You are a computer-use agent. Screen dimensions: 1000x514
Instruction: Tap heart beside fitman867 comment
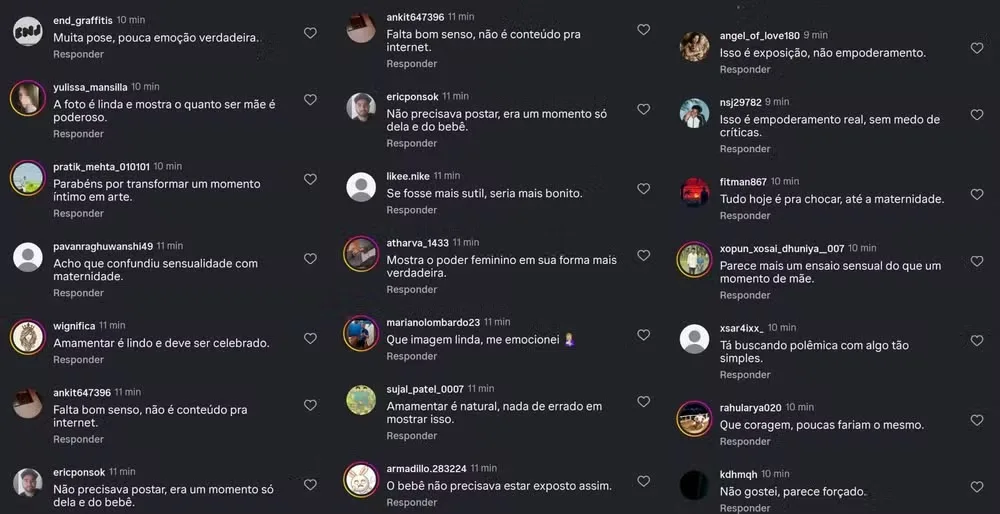(x=977, y=195)
